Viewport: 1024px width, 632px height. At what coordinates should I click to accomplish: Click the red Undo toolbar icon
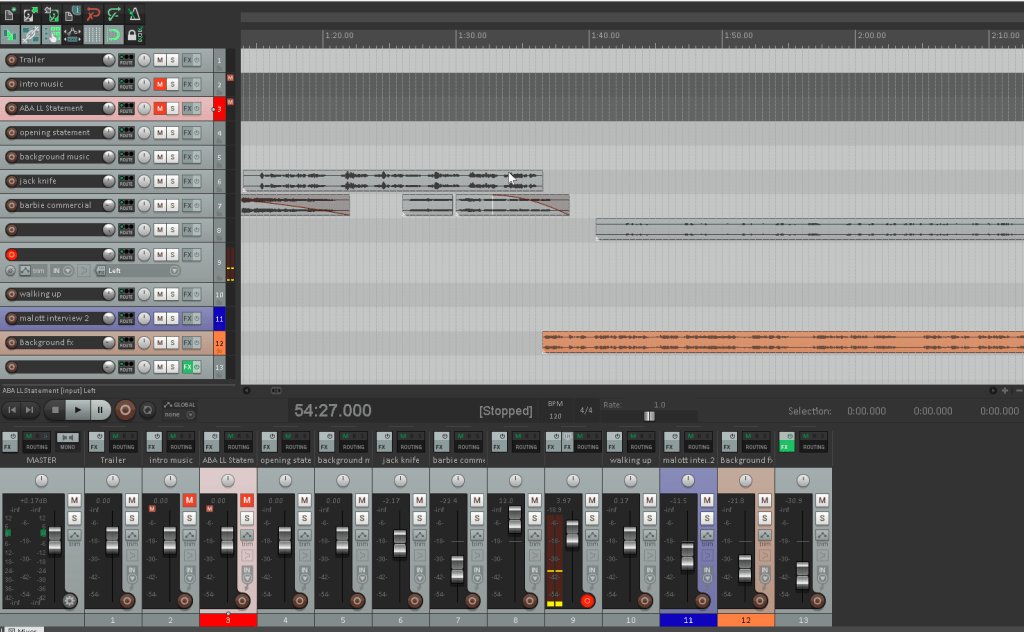[93, 14]
